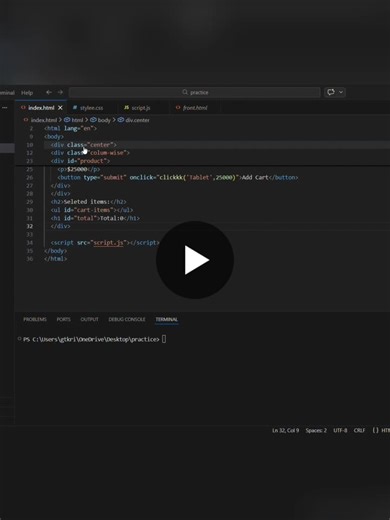Open the OUTPUT panel tab

89,319
